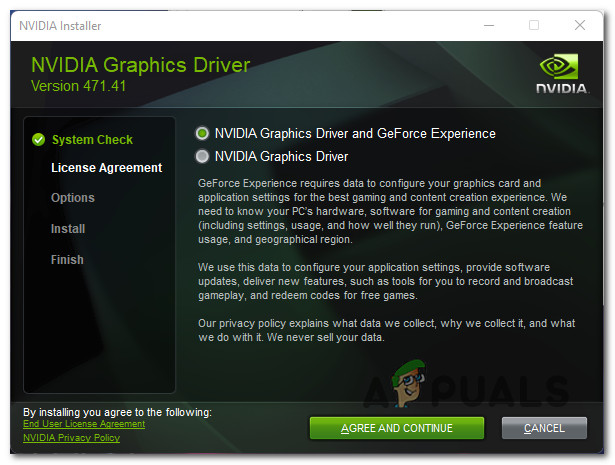Click the Agree and Continue button

[397, 428]
